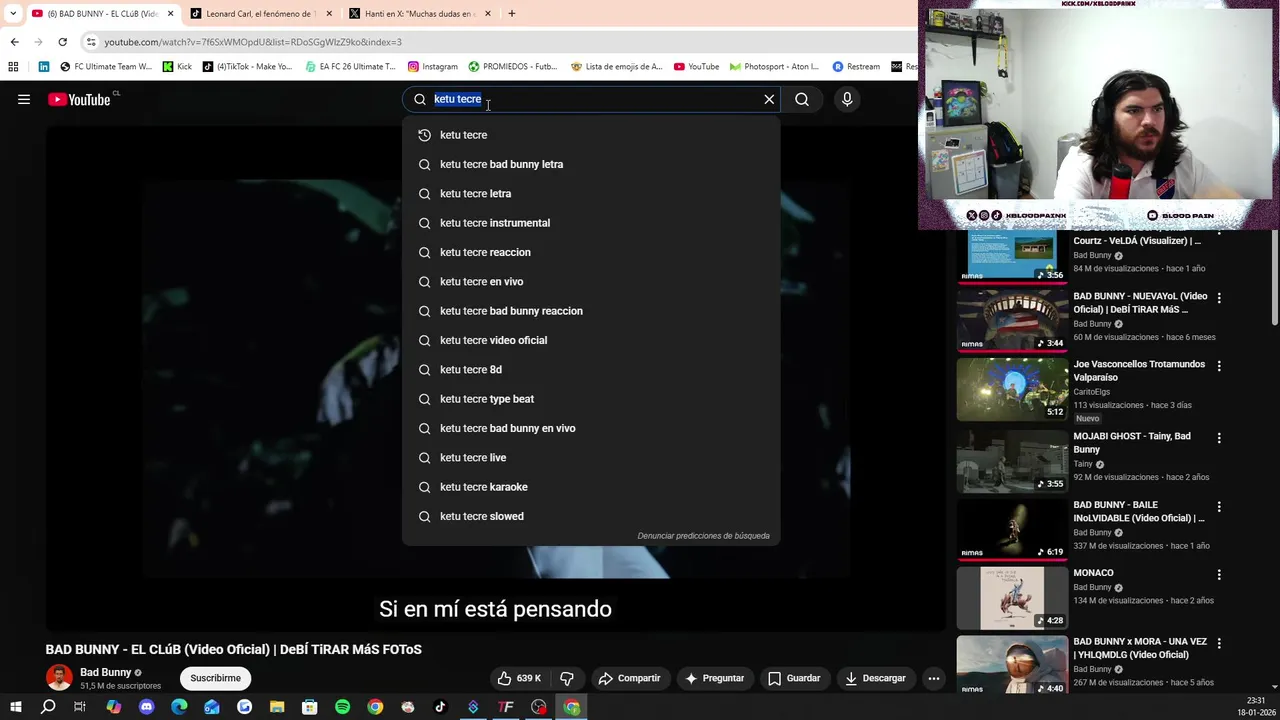Screen dimensions: 1280x720
Task: Choose history suggestion 'ketu tecre'
Action: tap(591, 135)
